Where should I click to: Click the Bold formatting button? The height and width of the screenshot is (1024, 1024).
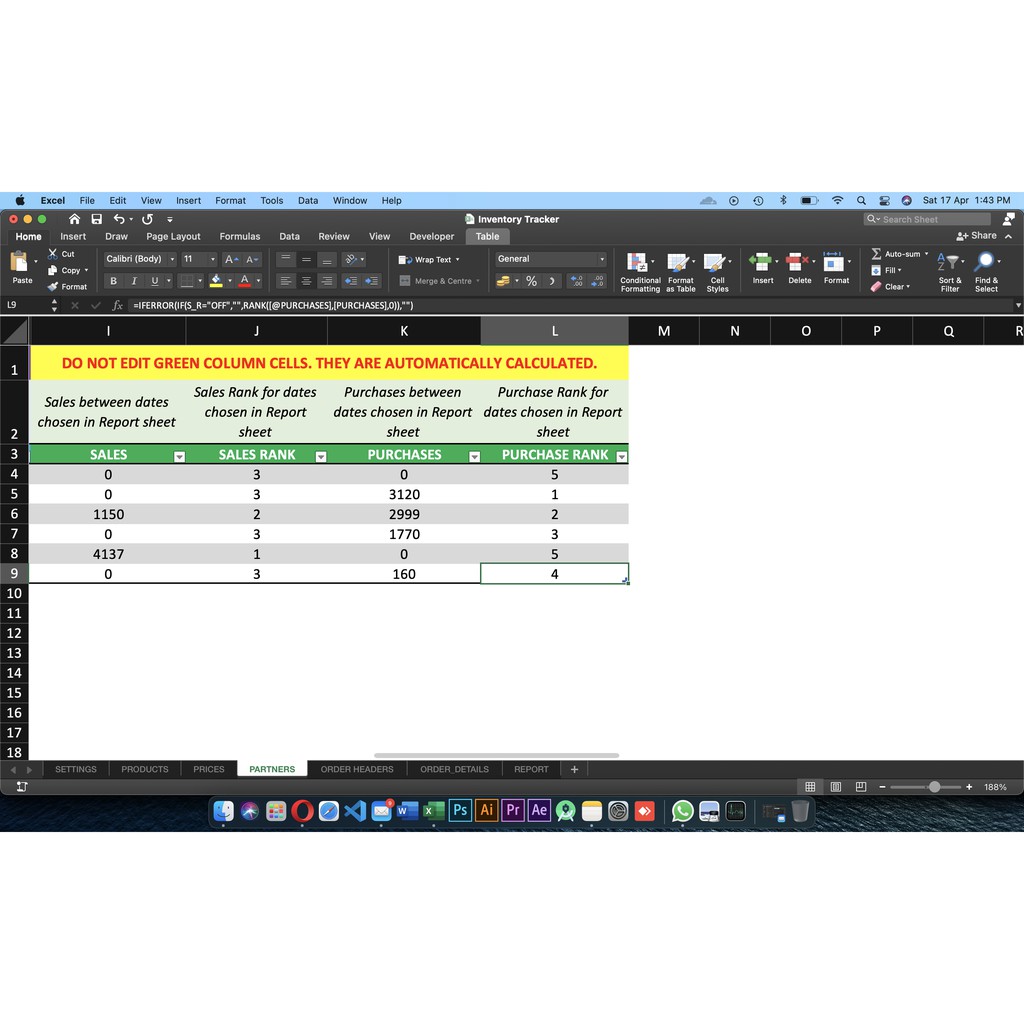pos(113,281)
